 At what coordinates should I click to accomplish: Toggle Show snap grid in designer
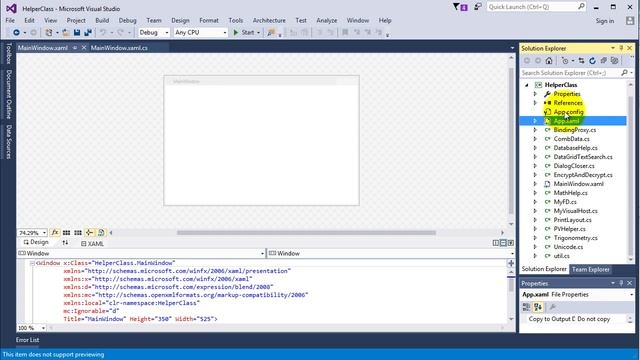coord(66,233)
